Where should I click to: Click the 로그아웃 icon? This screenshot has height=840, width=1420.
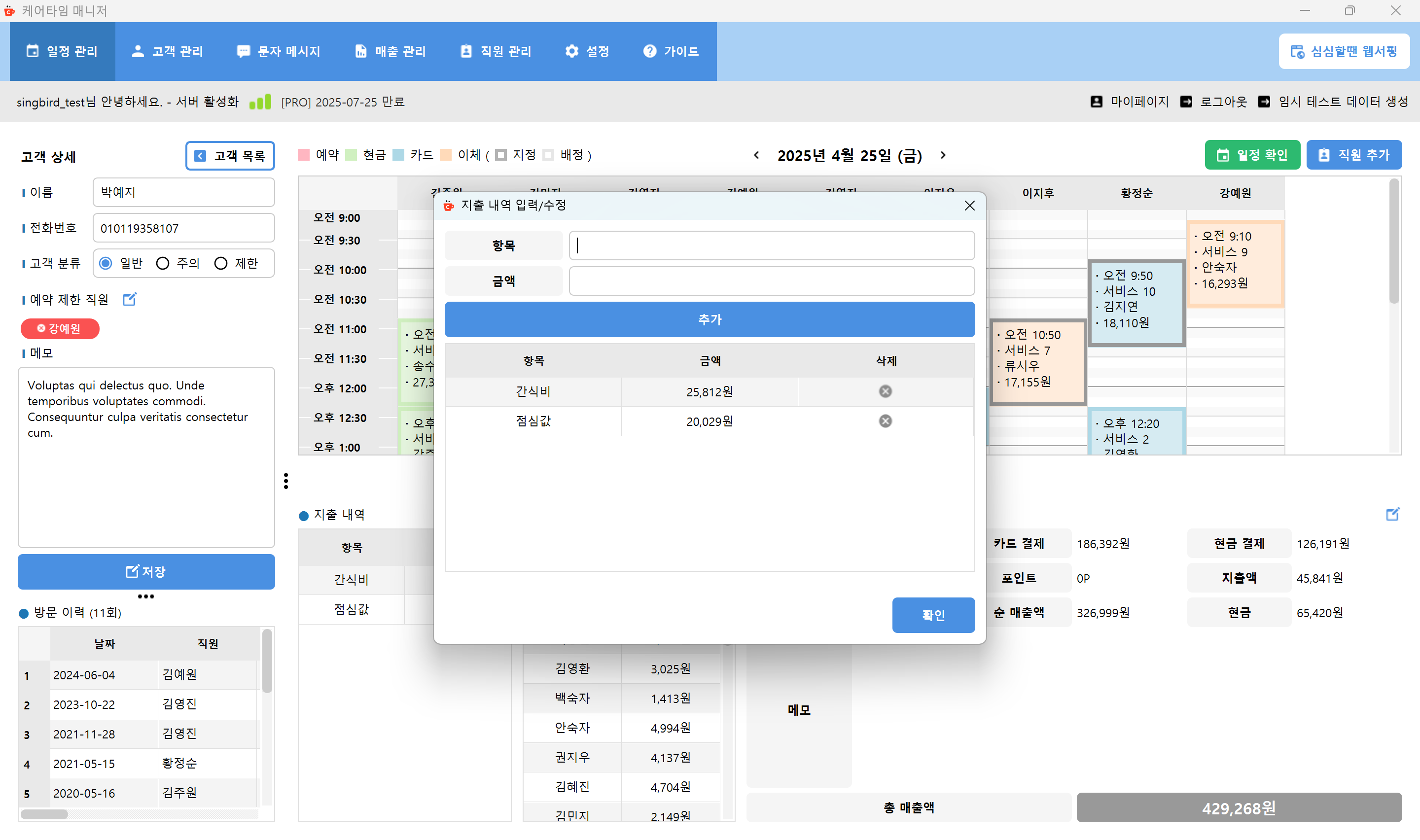[x=1186, y=102]
